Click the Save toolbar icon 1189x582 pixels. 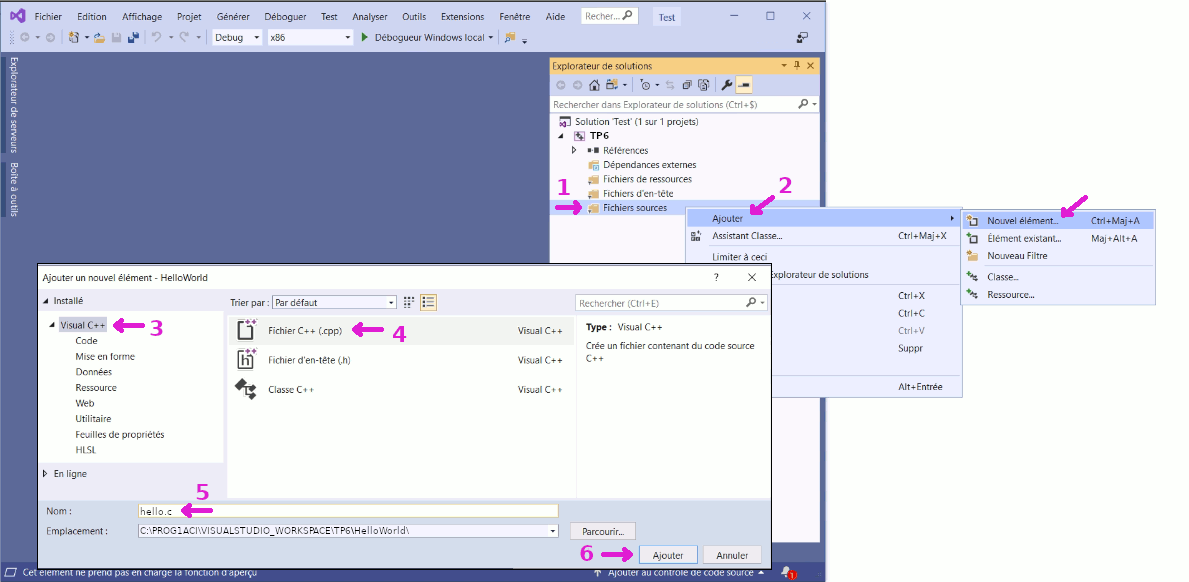pos(117,37)
